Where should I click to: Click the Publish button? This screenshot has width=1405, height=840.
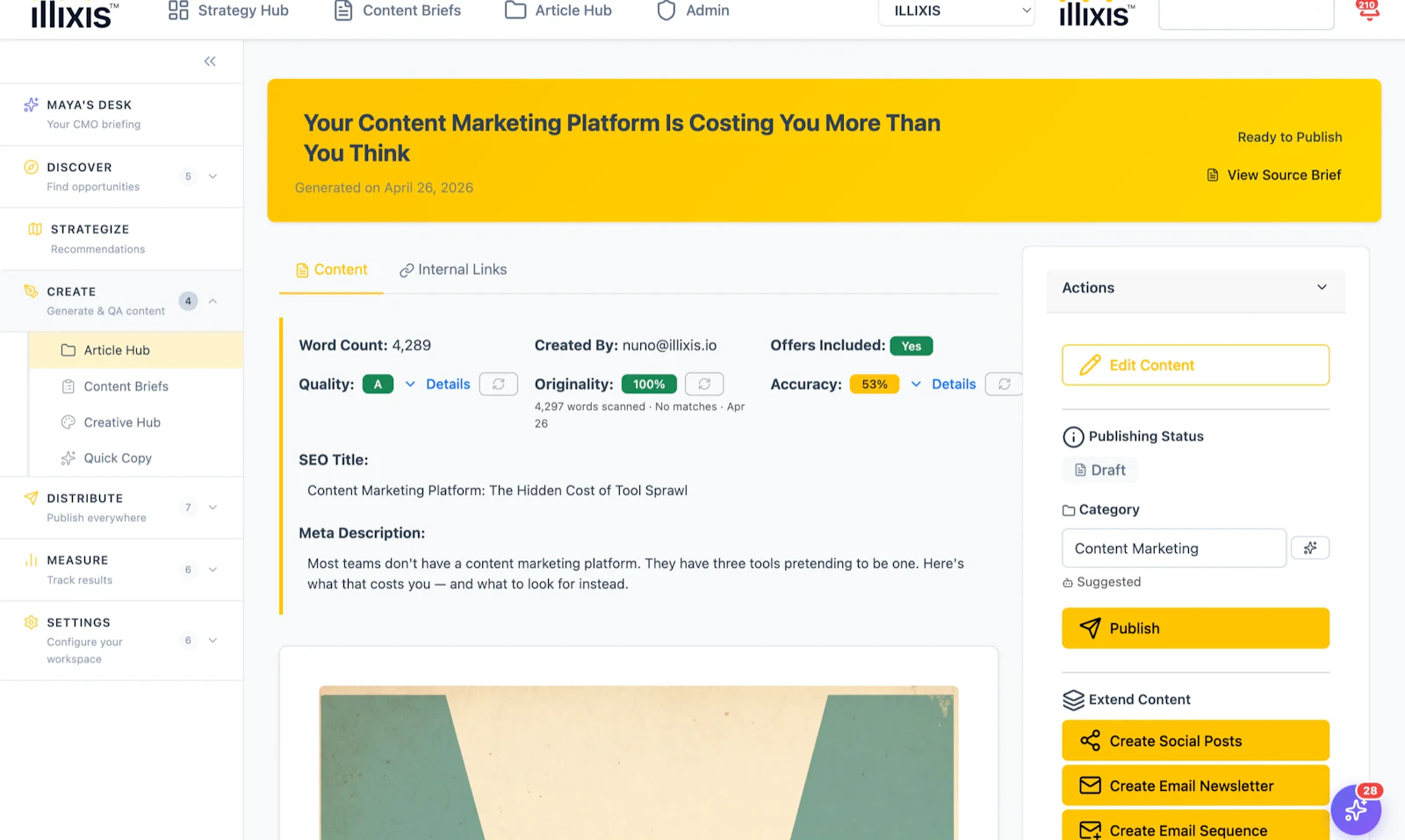tap(1195, 628)
